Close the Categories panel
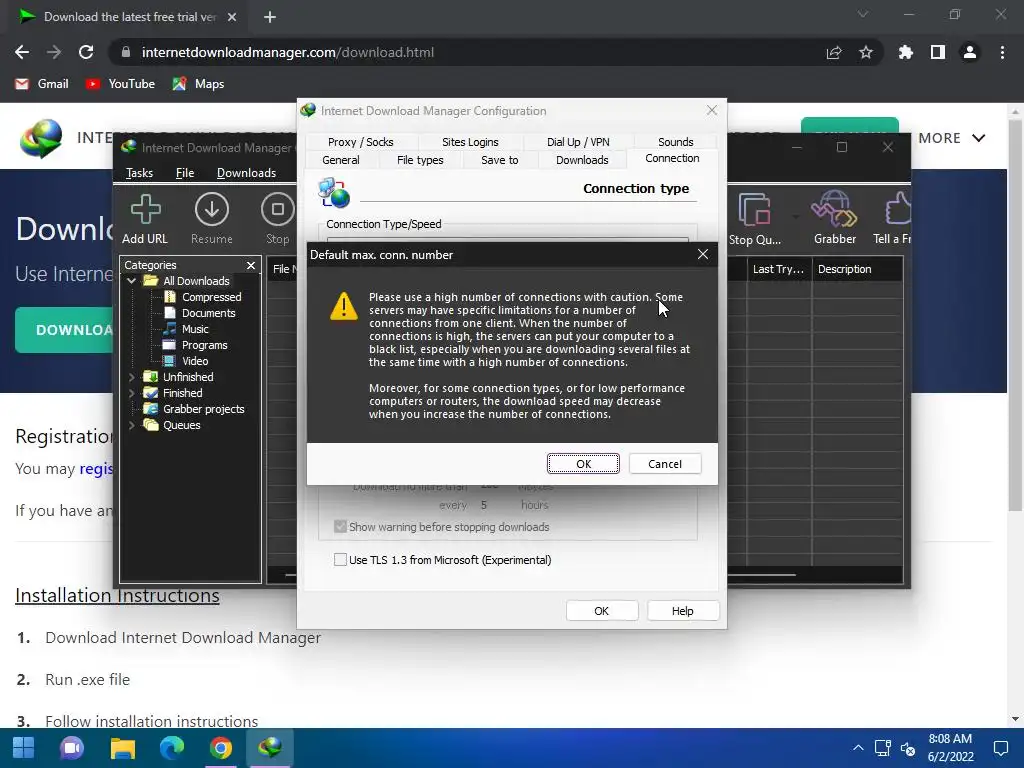 [x=251, y=264]
